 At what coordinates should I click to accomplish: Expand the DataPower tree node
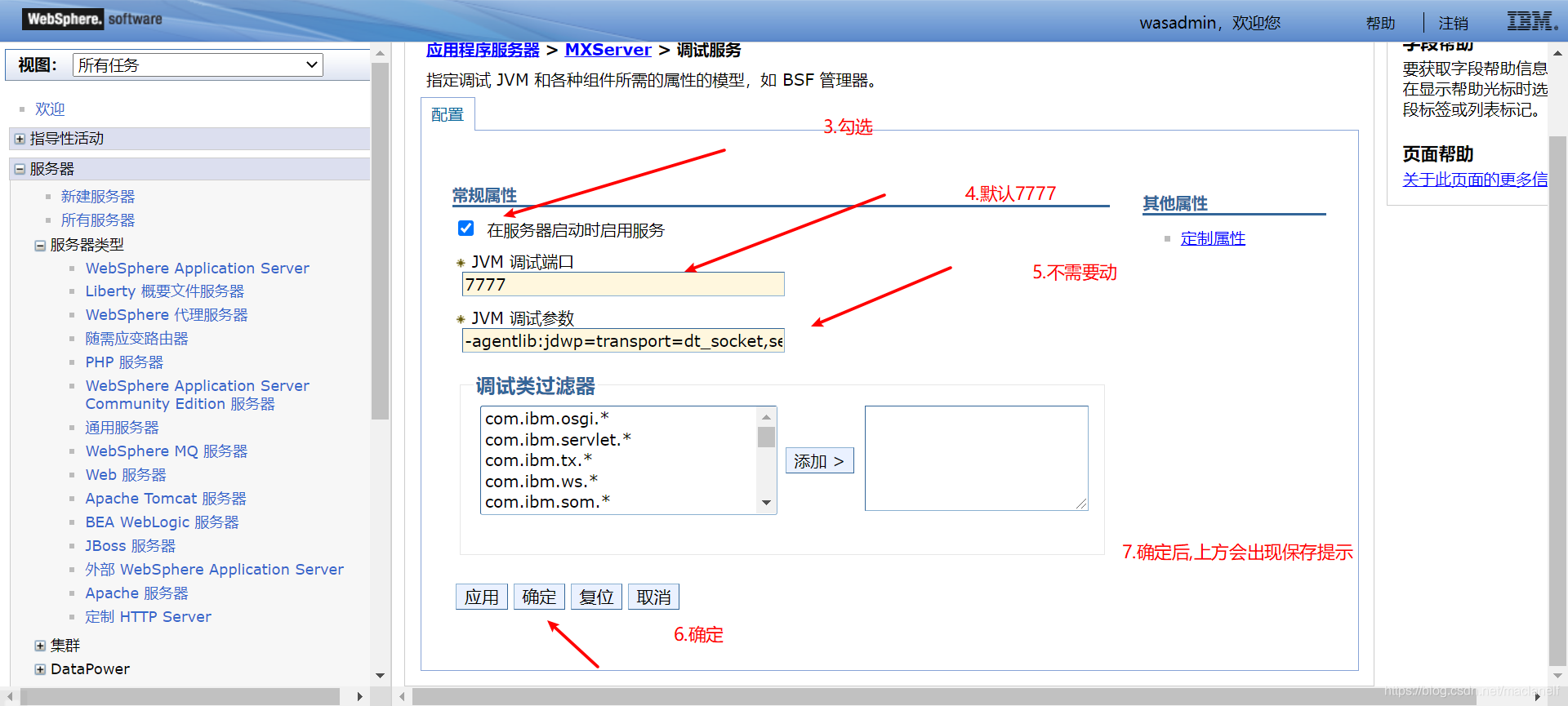[x=40, y=669]
